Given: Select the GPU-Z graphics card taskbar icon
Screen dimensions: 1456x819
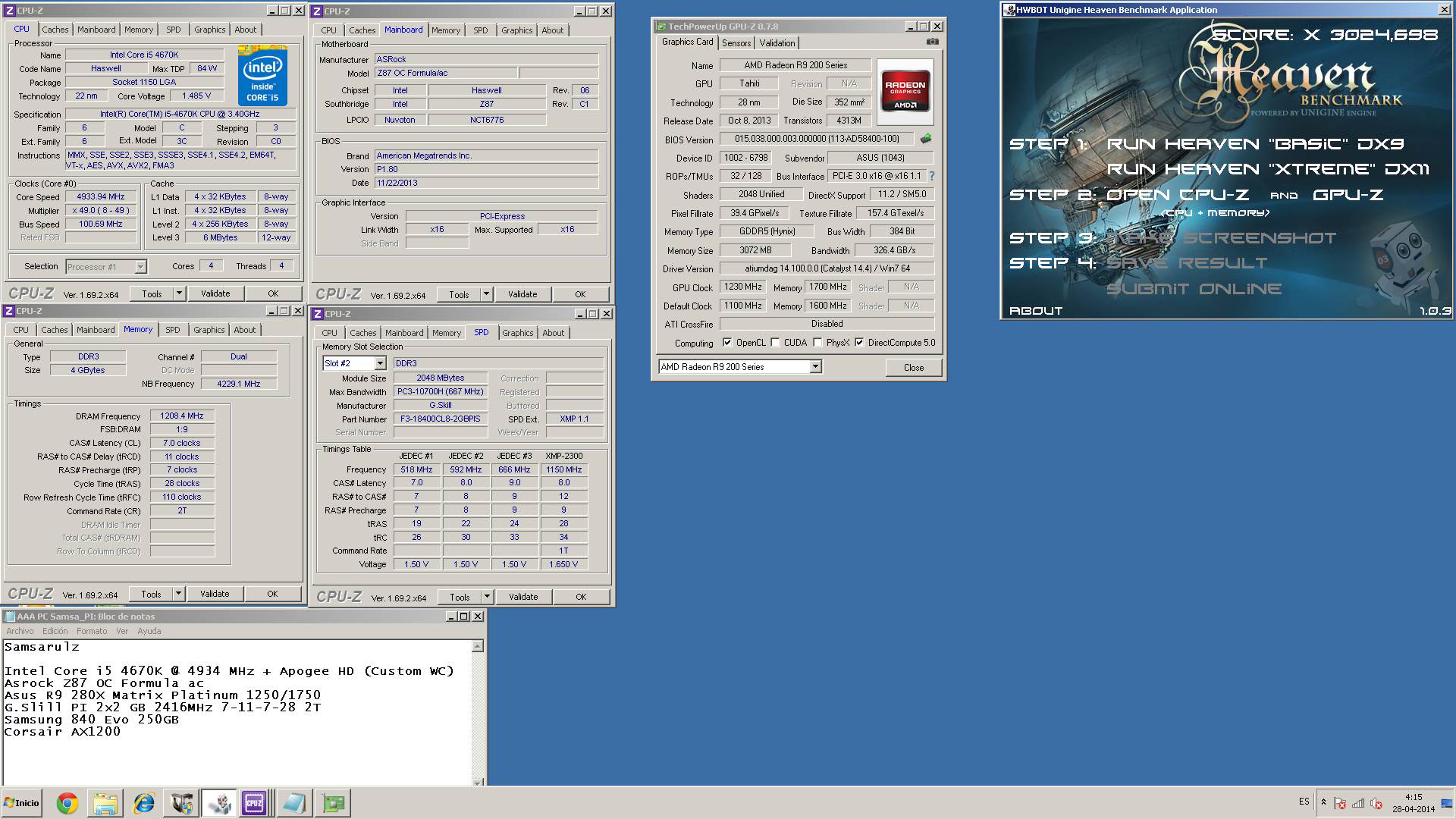Looking at the screenshot, I should click(332, 803).
